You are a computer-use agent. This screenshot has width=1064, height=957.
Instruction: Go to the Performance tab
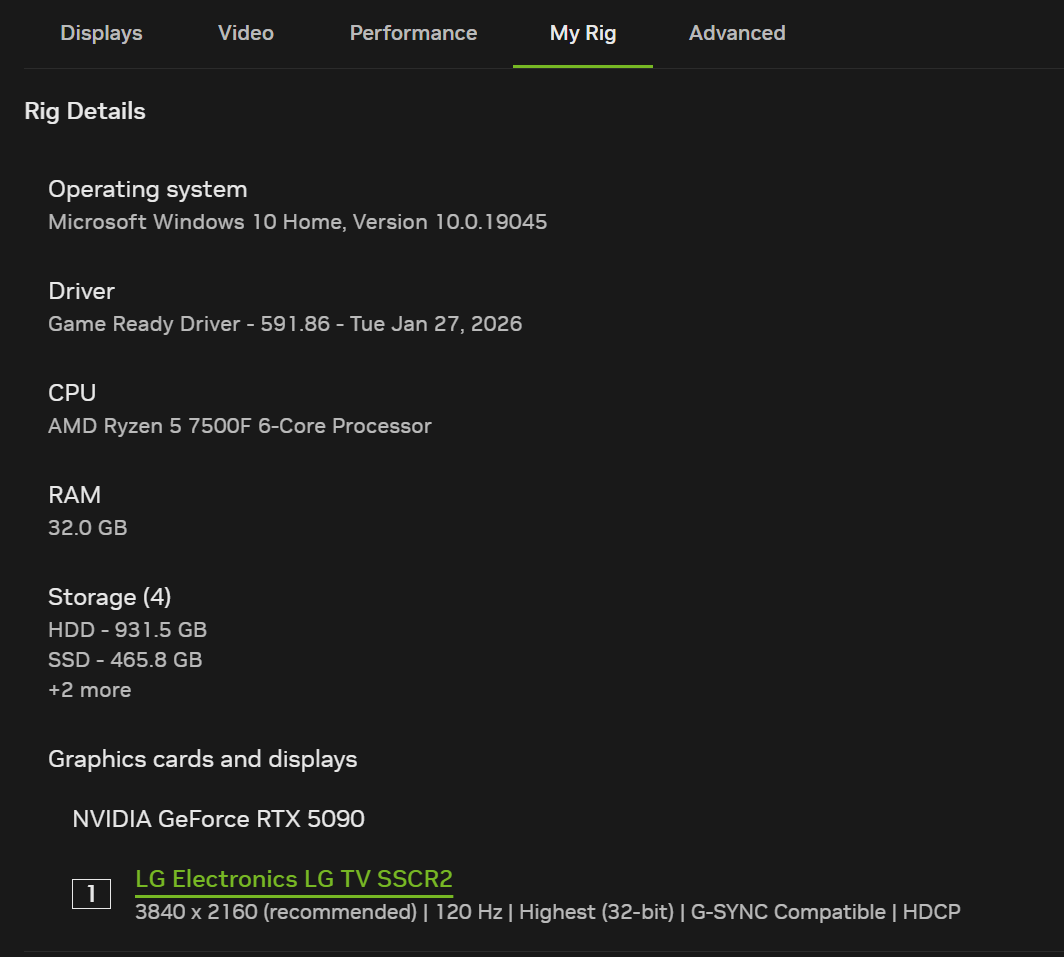413,33
